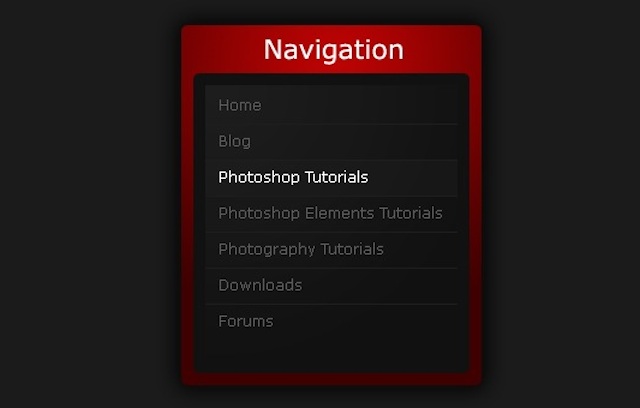Select the highlighted Photoshop Tutorials item
Viewport: 640px width, 408px height.
click(331, 178)
